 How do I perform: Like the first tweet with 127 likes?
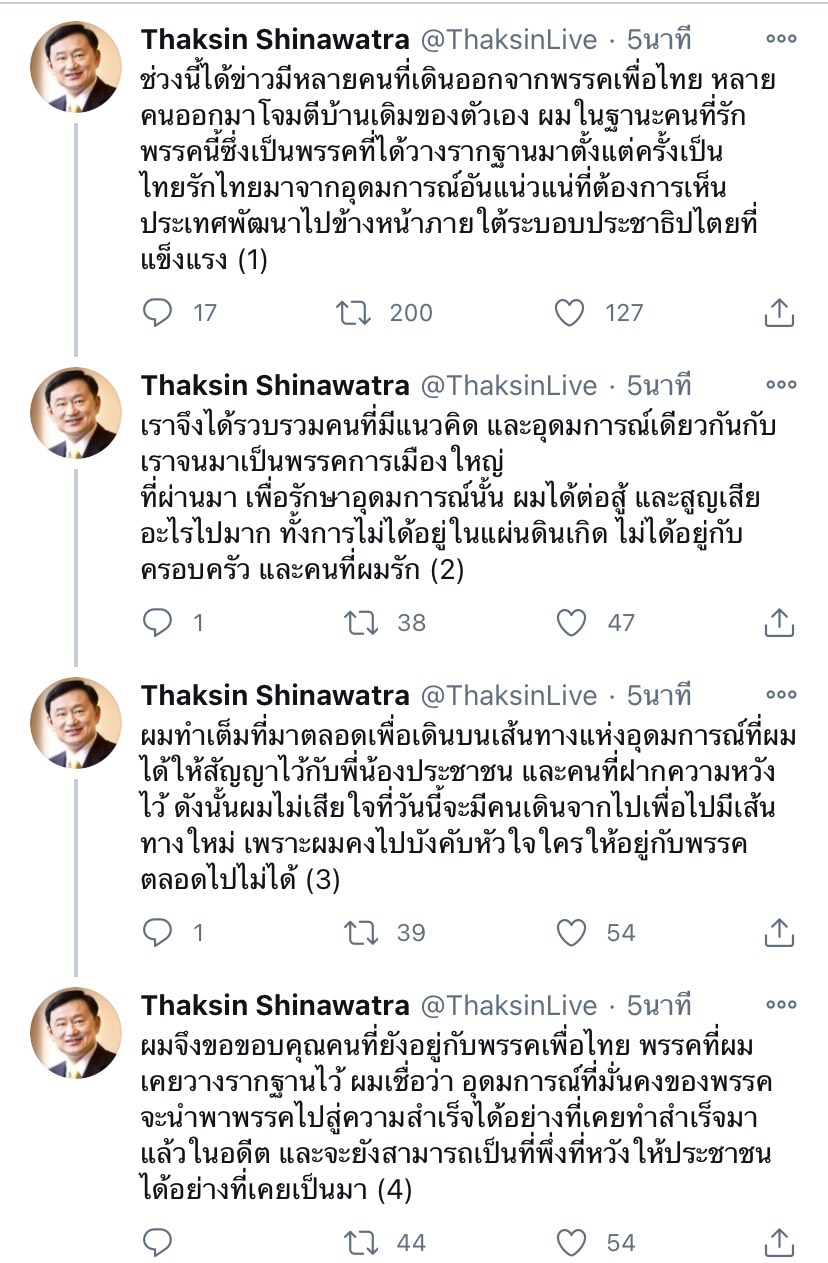tap(569, 313)
